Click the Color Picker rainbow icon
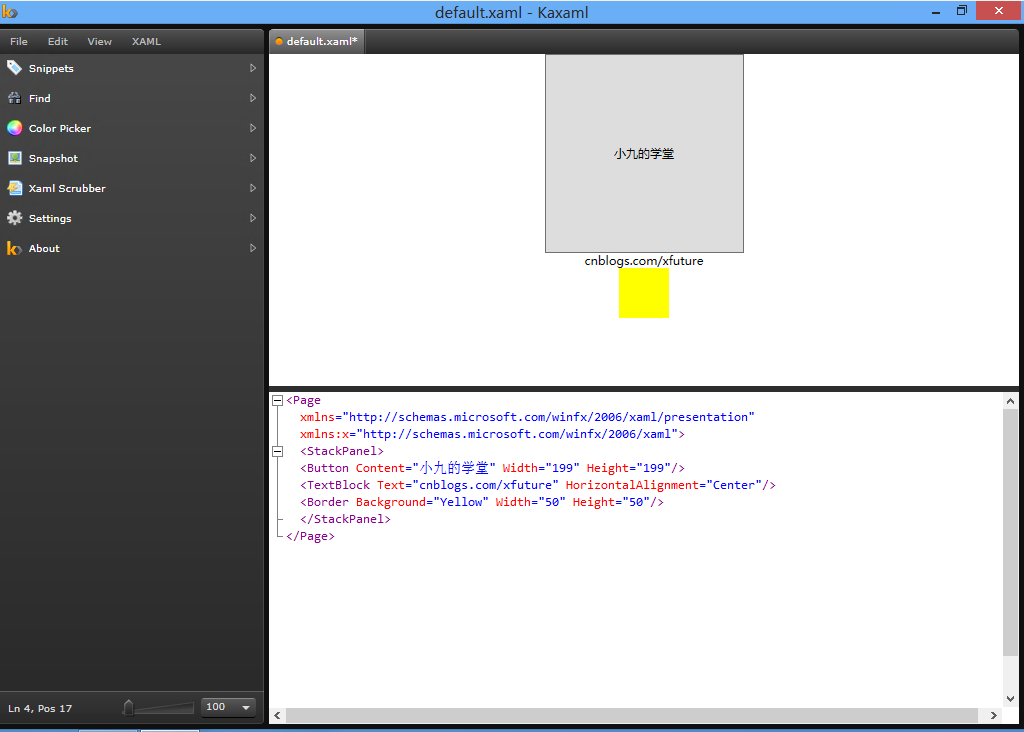 pos(14,128)
